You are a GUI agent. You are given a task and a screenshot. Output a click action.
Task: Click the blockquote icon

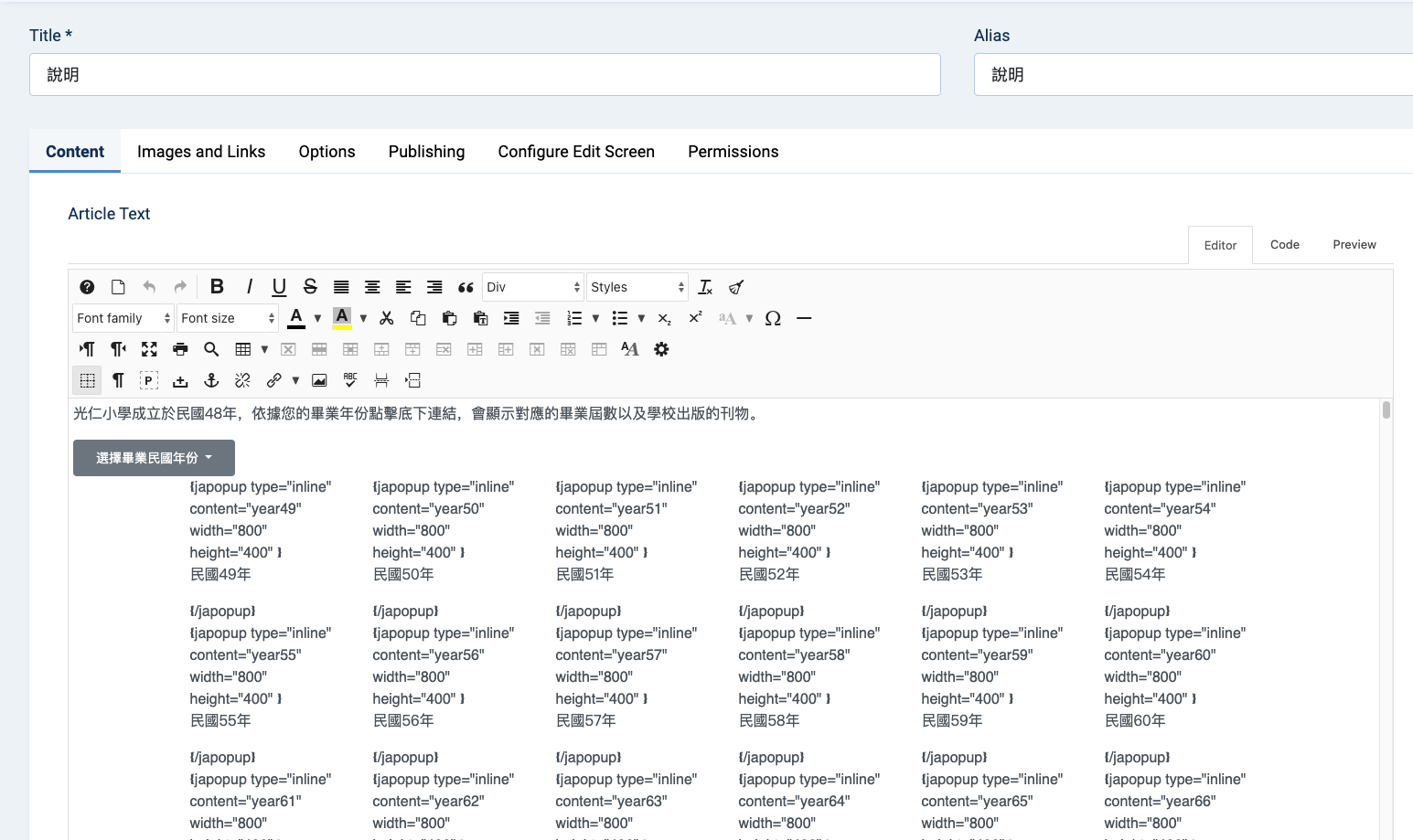pos(466,287)
